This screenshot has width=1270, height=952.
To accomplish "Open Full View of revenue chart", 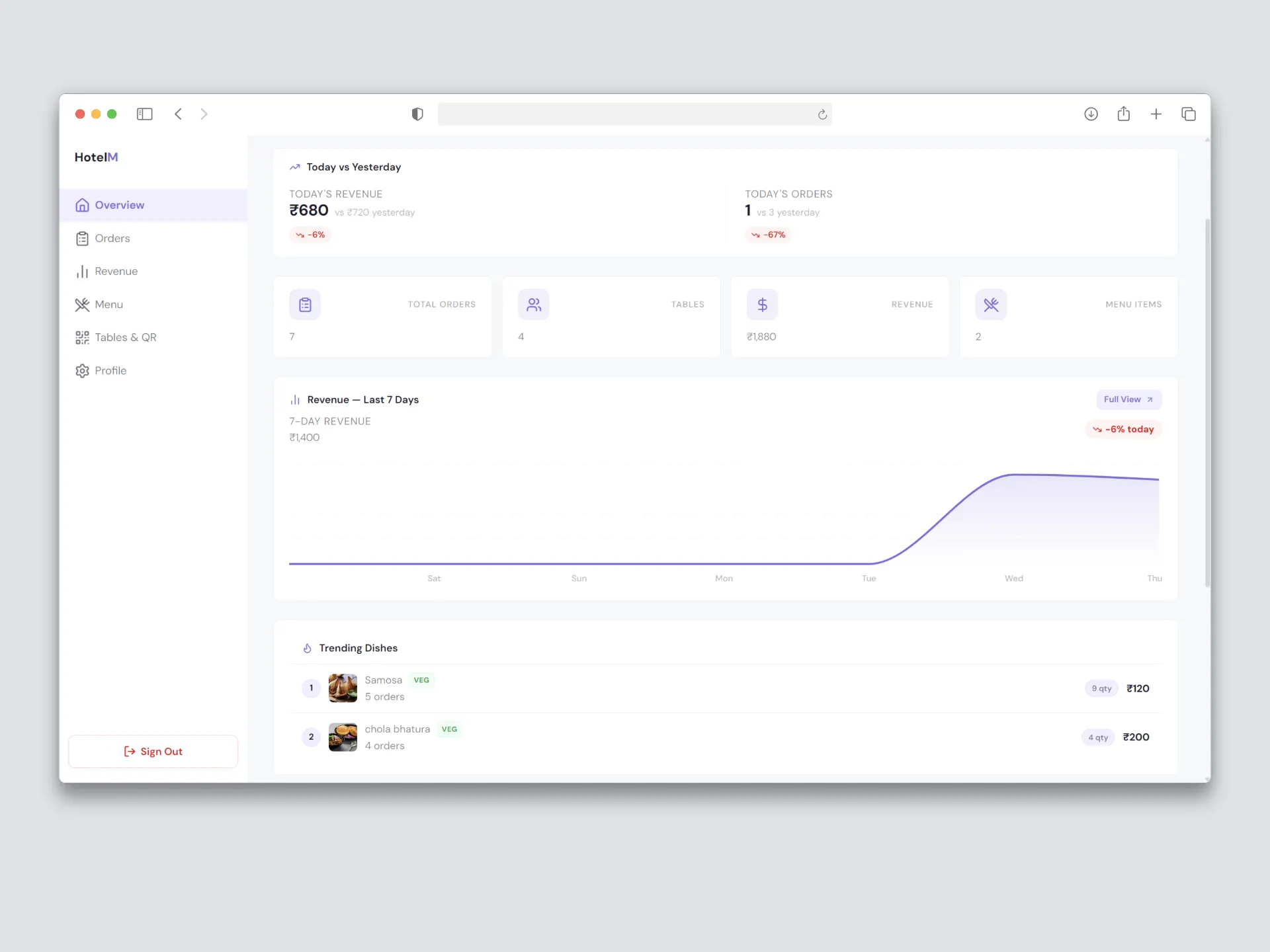I will pyautogui.click(x=1128, y=399).
